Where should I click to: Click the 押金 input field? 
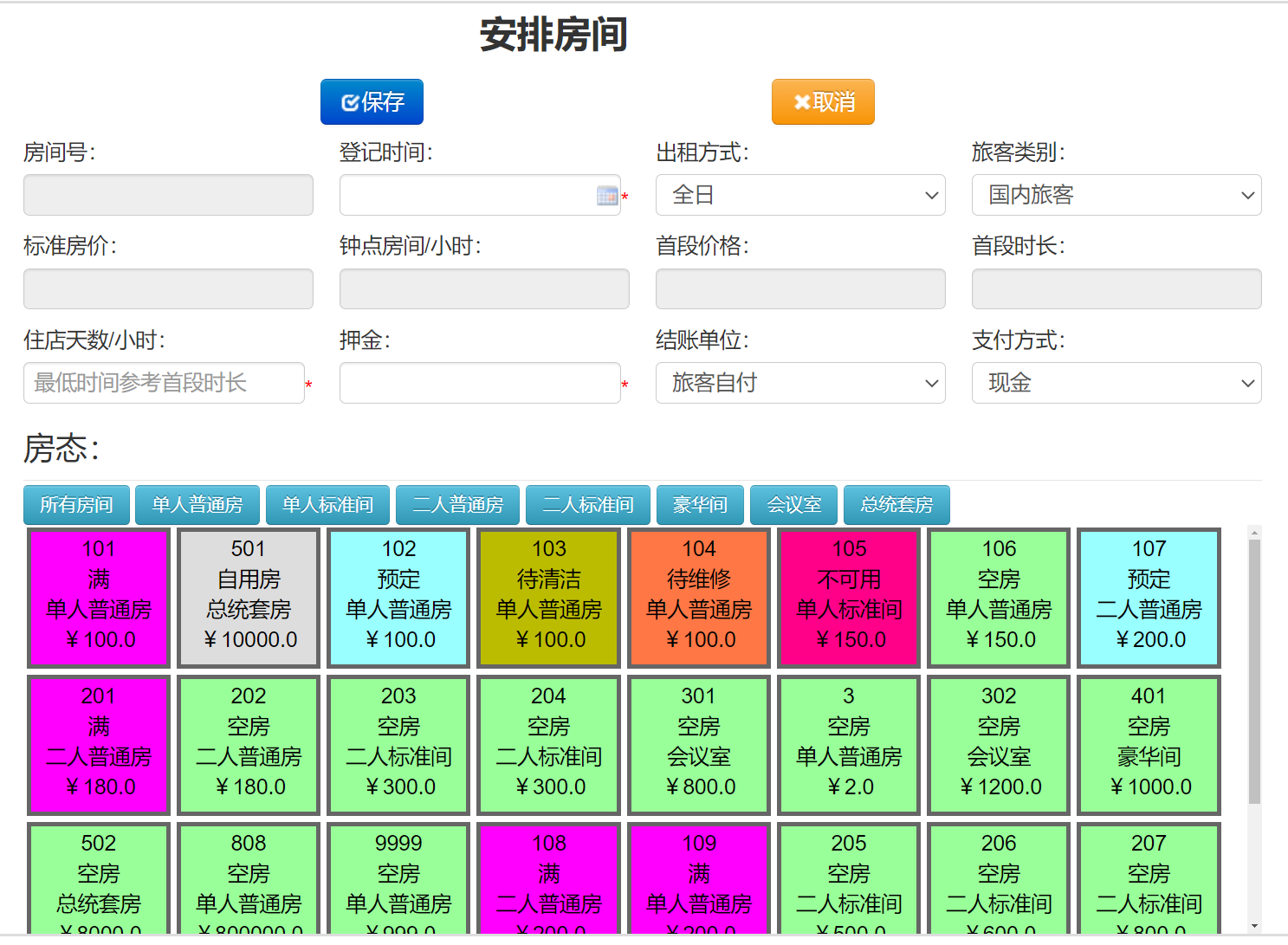tap(481, 383)
